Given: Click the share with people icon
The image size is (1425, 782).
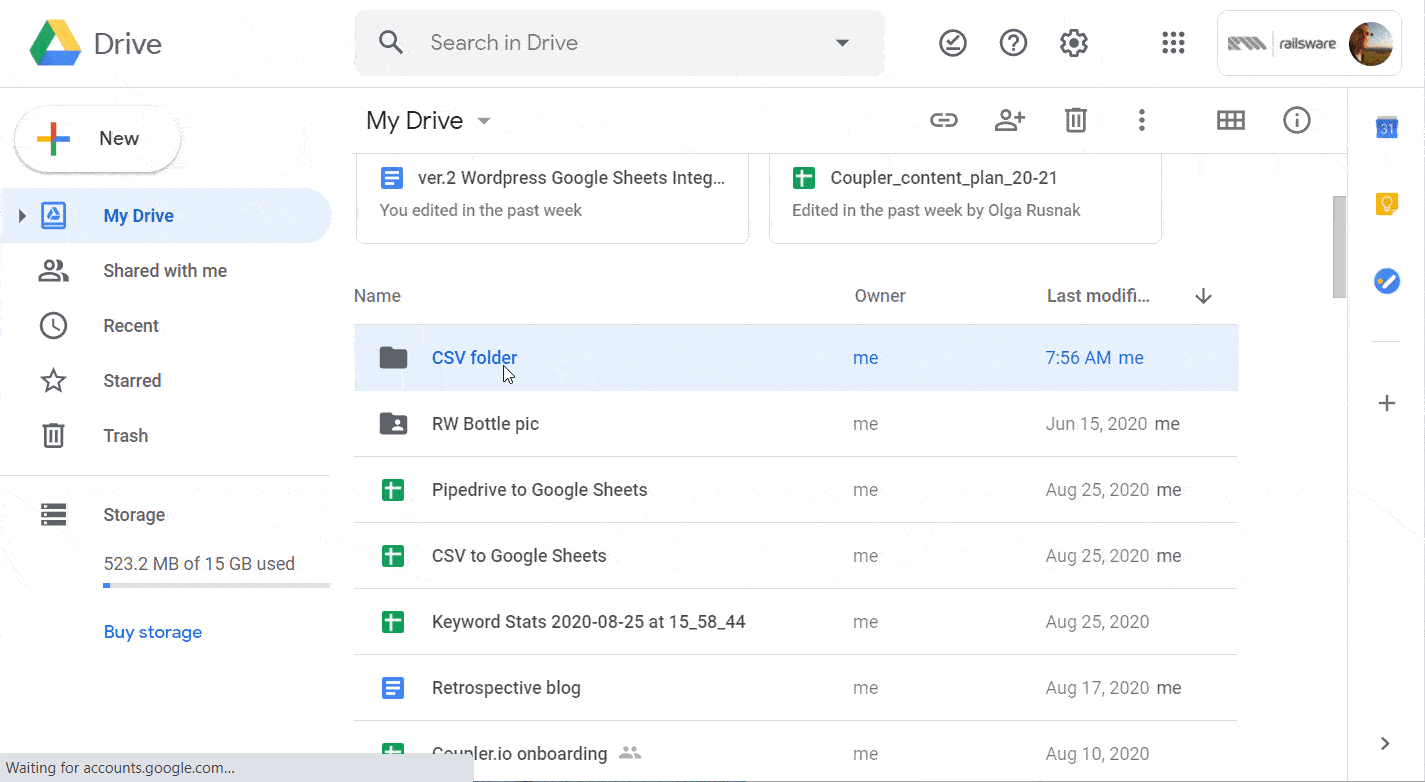Looking at the screenshot, I should 1010,121.
